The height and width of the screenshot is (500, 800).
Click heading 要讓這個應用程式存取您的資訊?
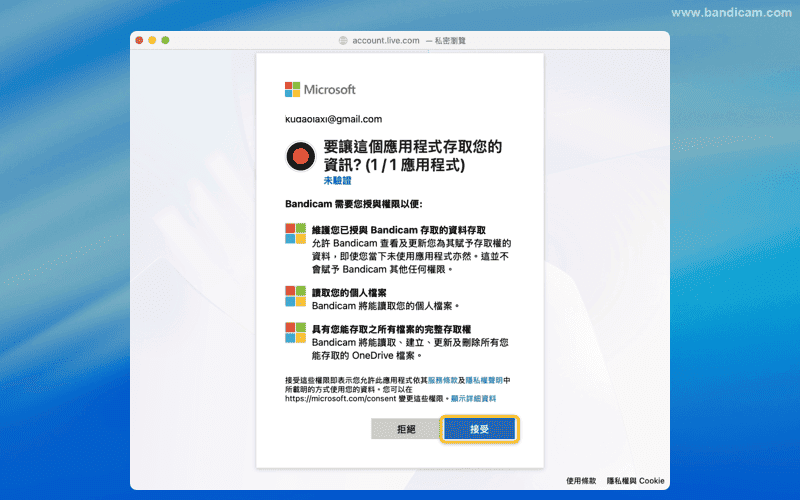point(413,156)
